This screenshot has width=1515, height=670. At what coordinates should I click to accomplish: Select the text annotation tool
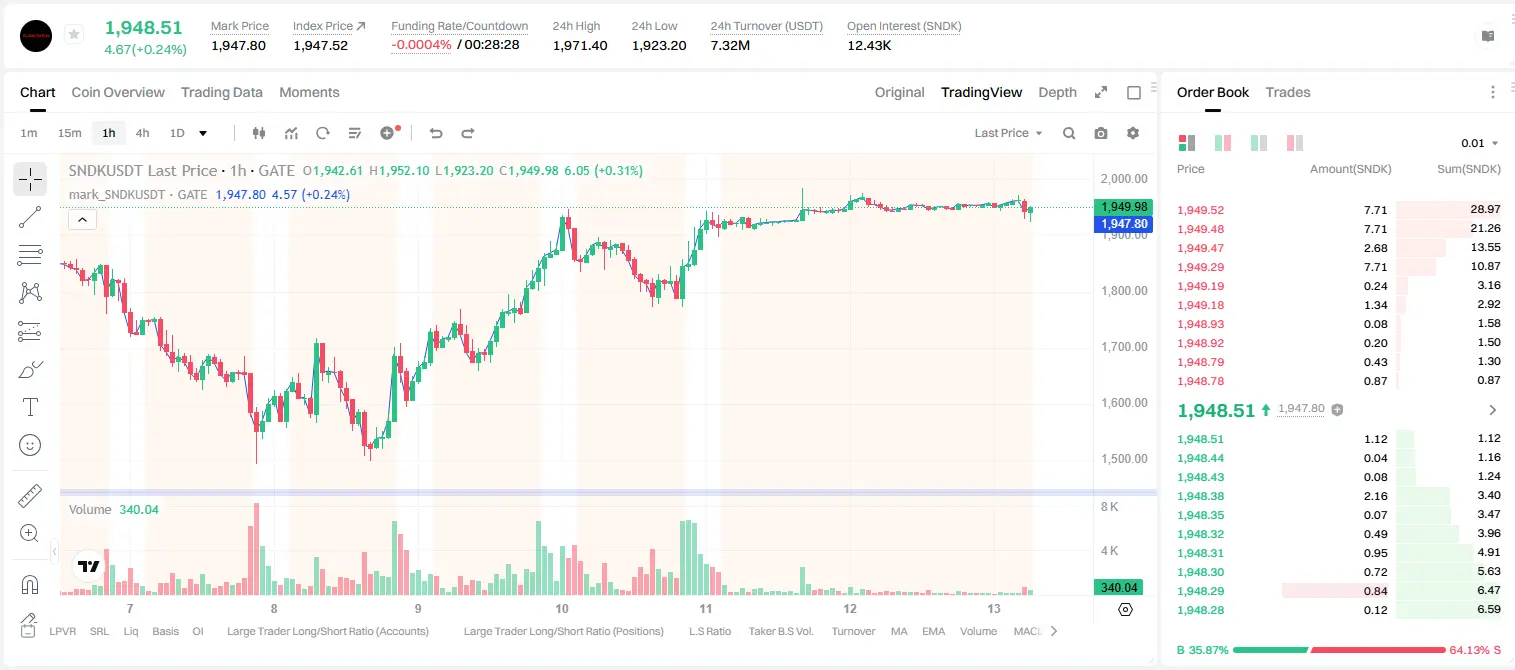point(30,407)
